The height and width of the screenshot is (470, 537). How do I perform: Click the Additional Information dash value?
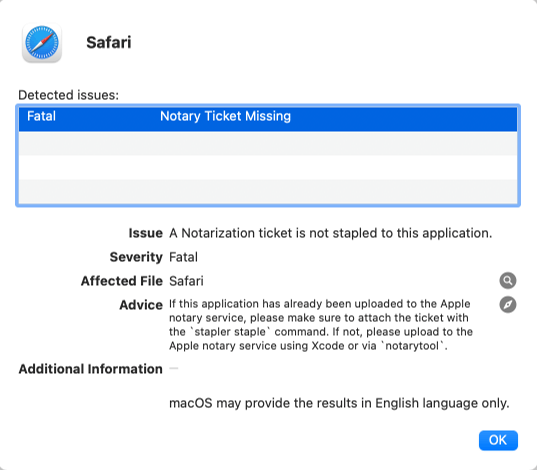(174, 369)
